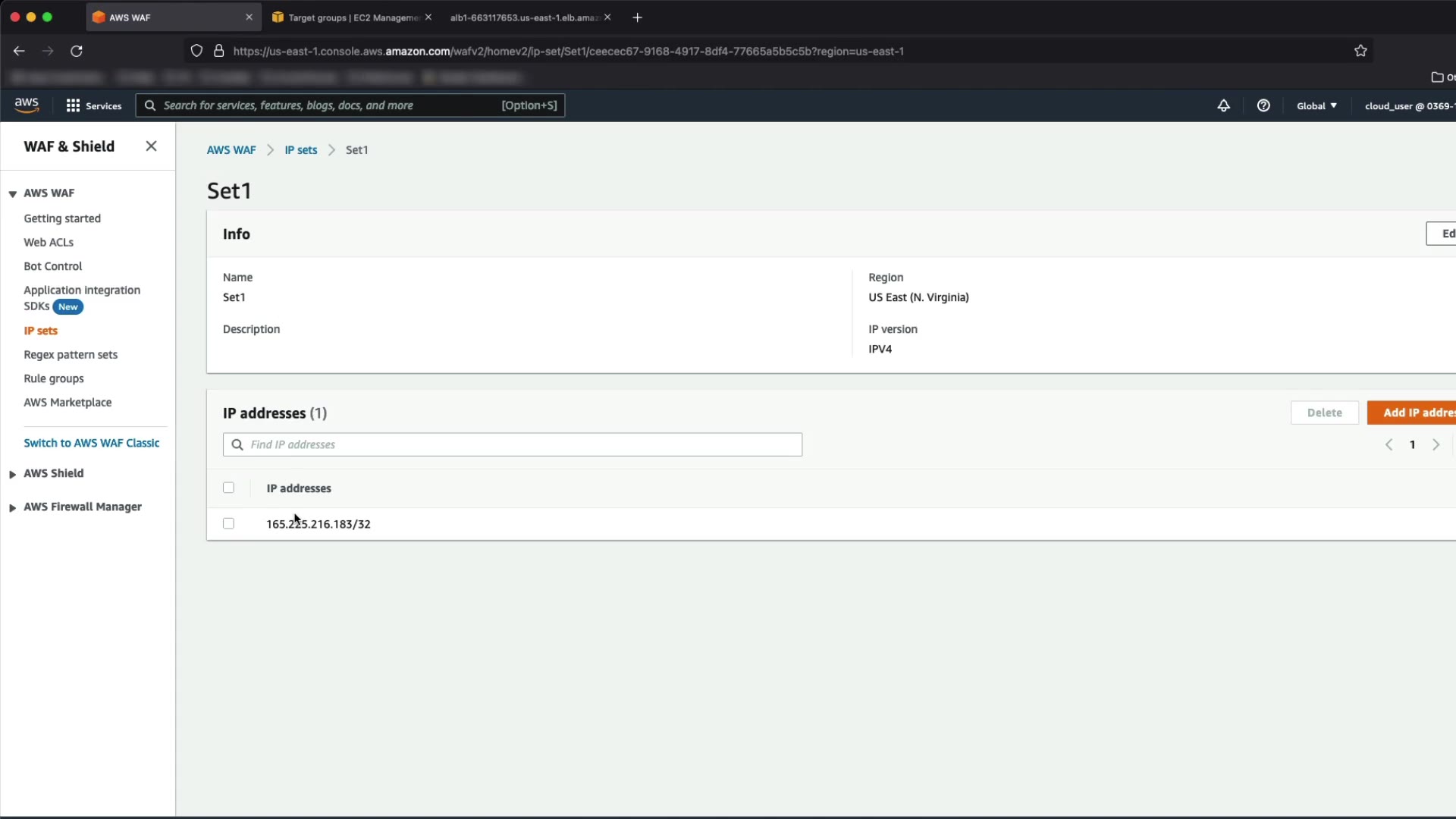Bookmark page with star icon

point(1360,51)
